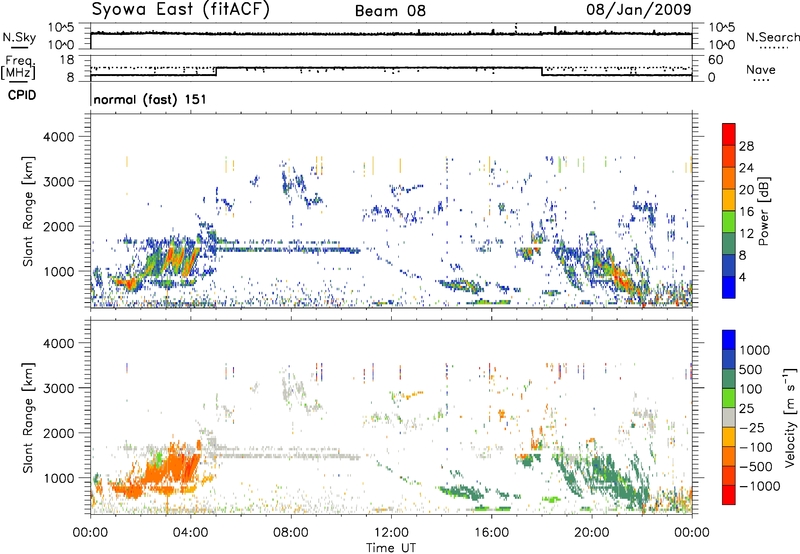Select the 'Time UT' axis title
Image resolution: width=800 pixels, height=554 pixels.
pos(391,548)
